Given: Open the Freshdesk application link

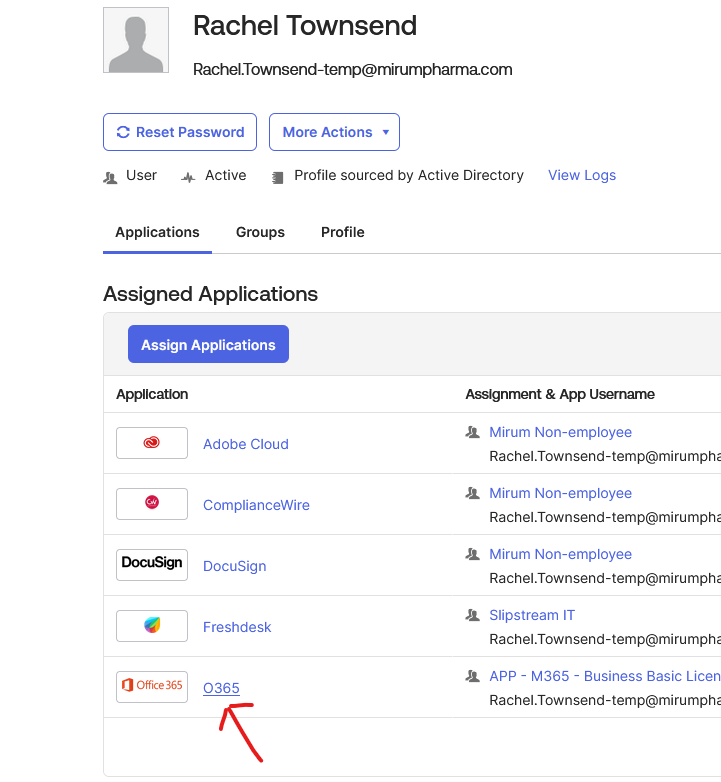Looking at the screenshot, I should (x=237, y=627).
